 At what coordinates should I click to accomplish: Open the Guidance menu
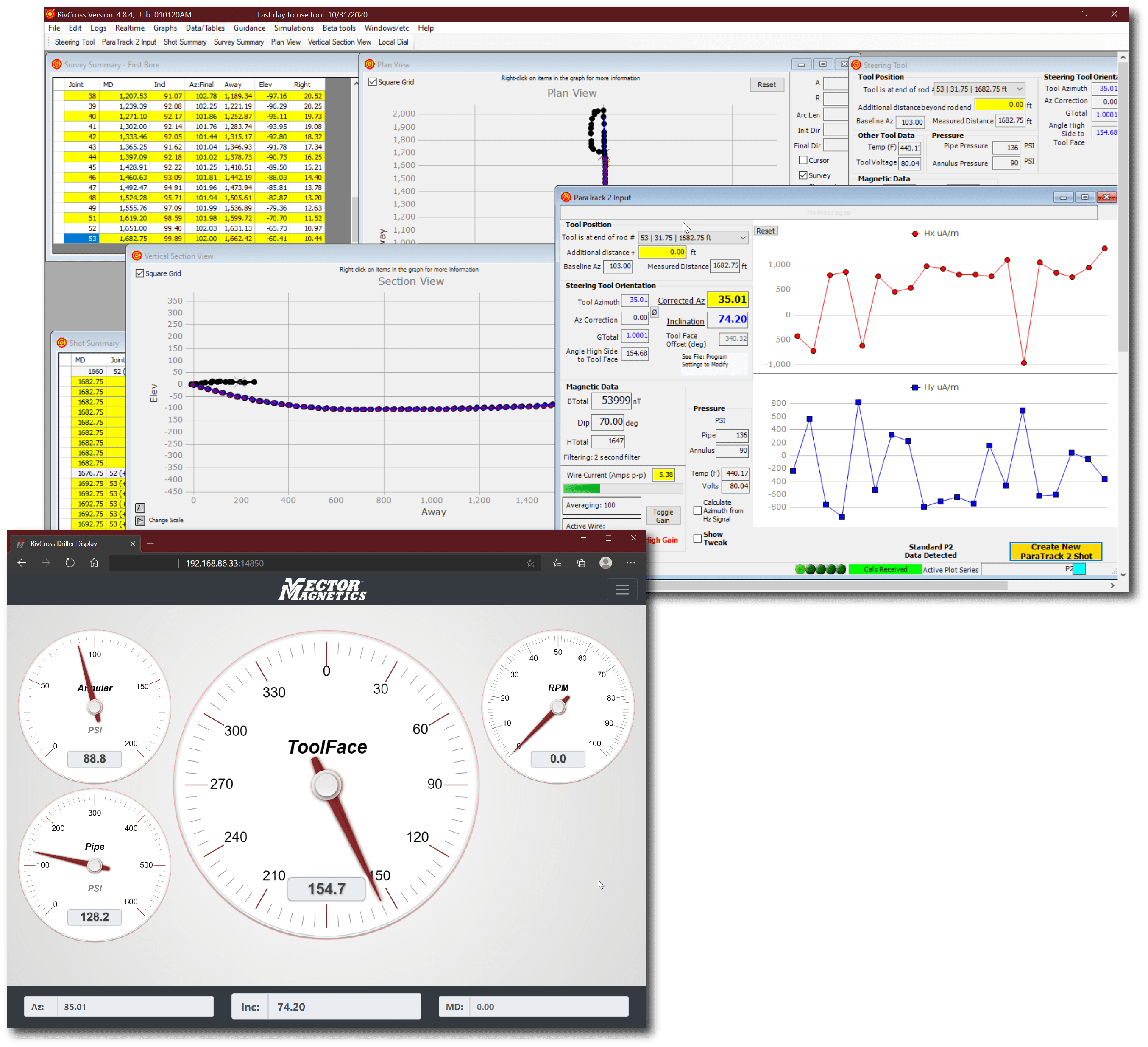click(249, 28)
